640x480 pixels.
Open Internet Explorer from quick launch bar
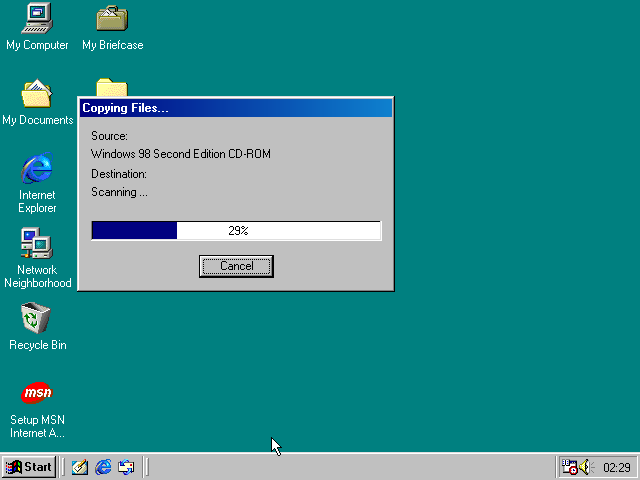pos(103,467)
